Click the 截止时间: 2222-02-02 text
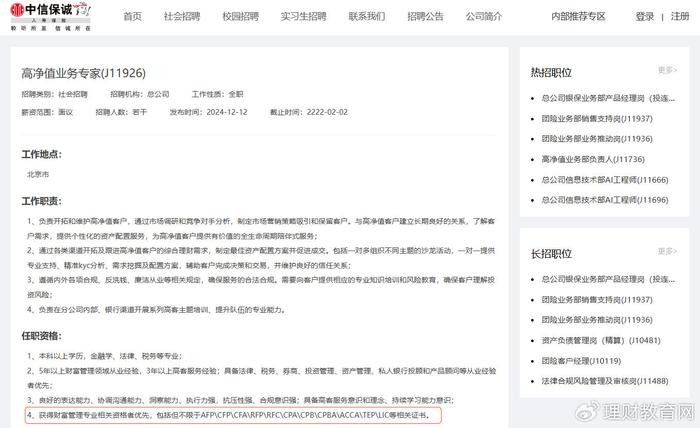Screen dimensions: 700x428 [x=309, y=112]
